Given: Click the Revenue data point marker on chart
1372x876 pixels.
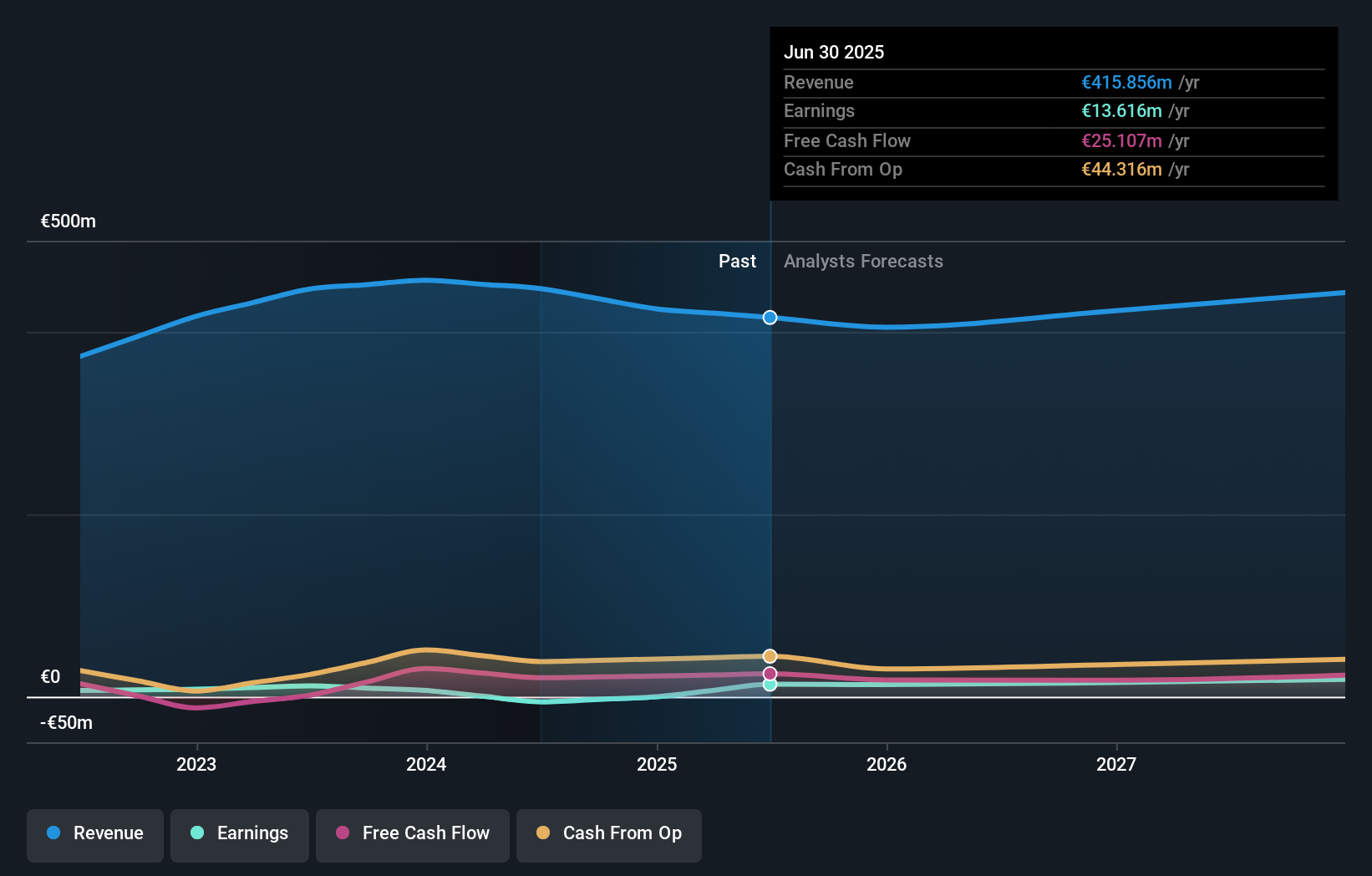Looking at the screenshot, I should tap(769, 317).
